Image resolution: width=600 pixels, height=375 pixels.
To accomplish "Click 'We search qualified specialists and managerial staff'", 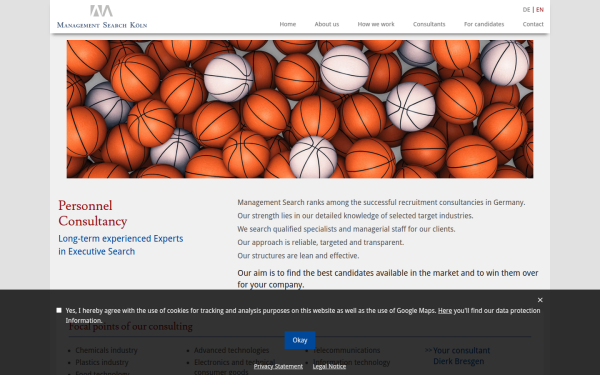I will pyautogui.click(x=346, y=229).
